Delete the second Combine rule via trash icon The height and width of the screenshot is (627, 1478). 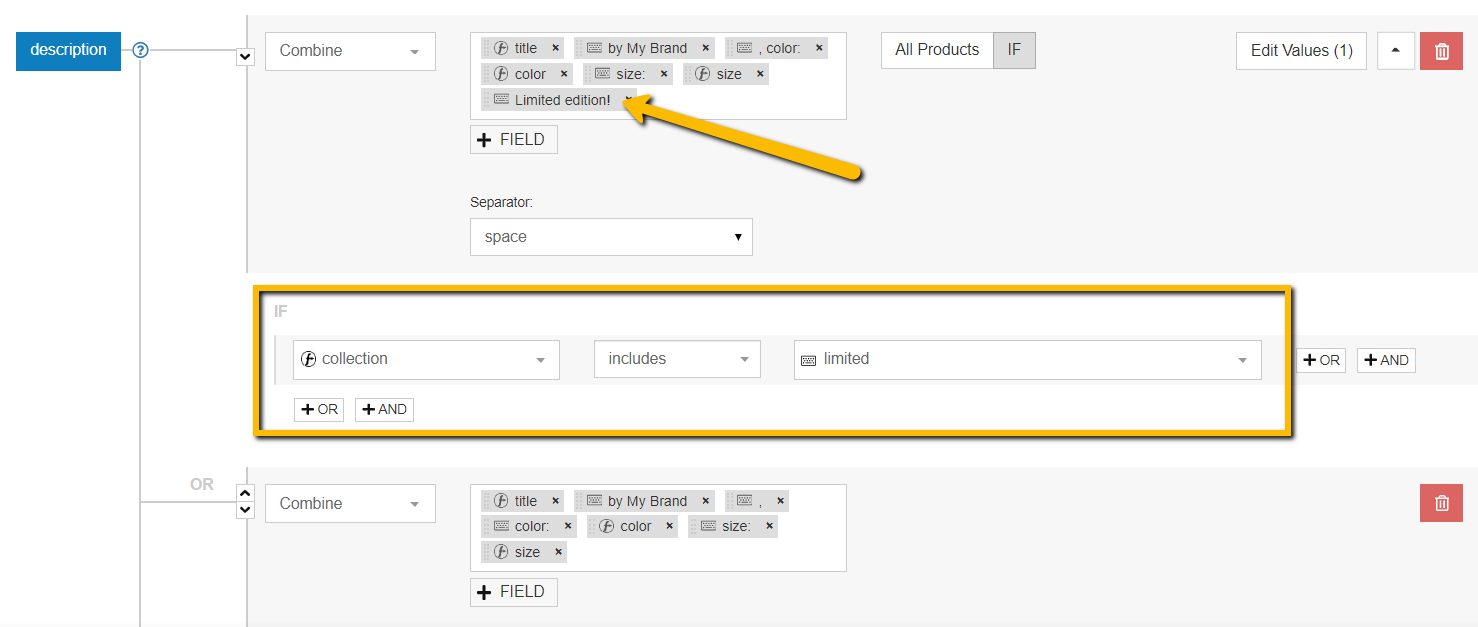pos(1441,503)
